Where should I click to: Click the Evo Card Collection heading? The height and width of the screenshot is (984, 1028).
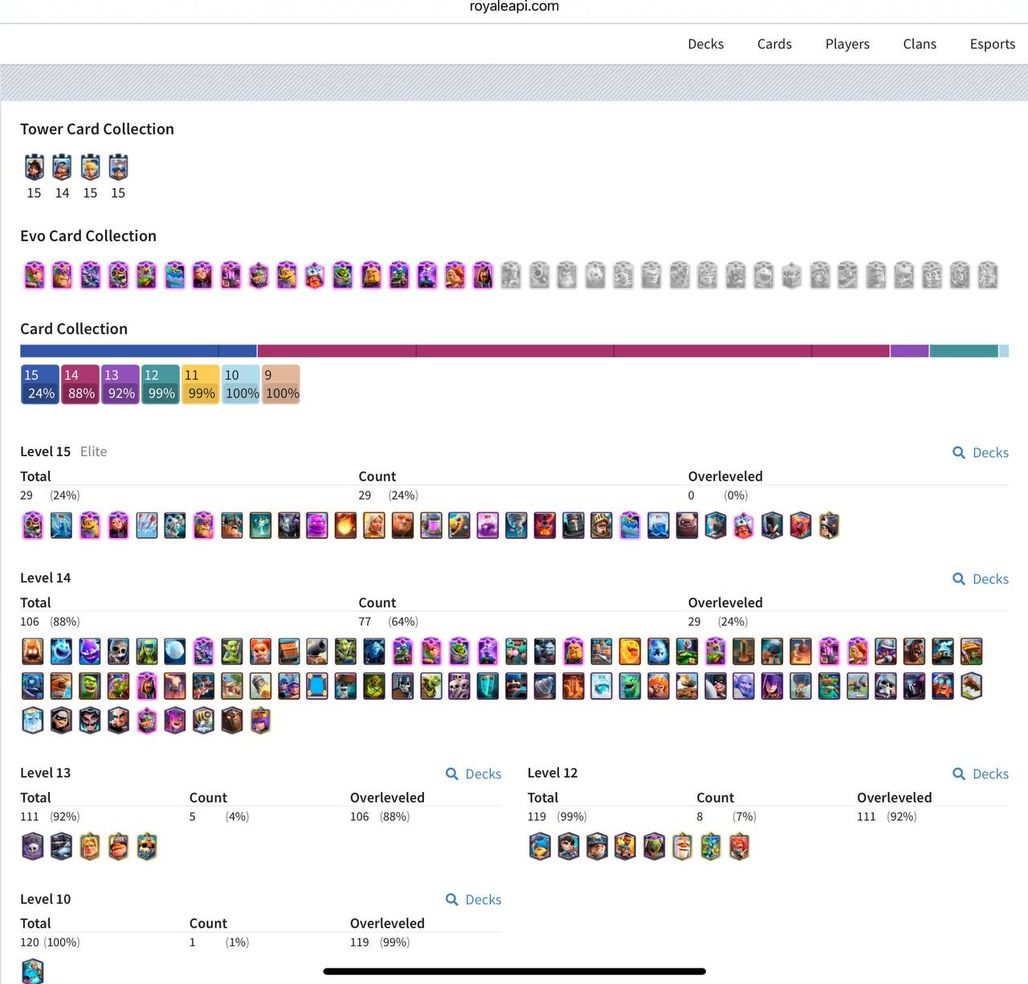(x=89, y=236)
